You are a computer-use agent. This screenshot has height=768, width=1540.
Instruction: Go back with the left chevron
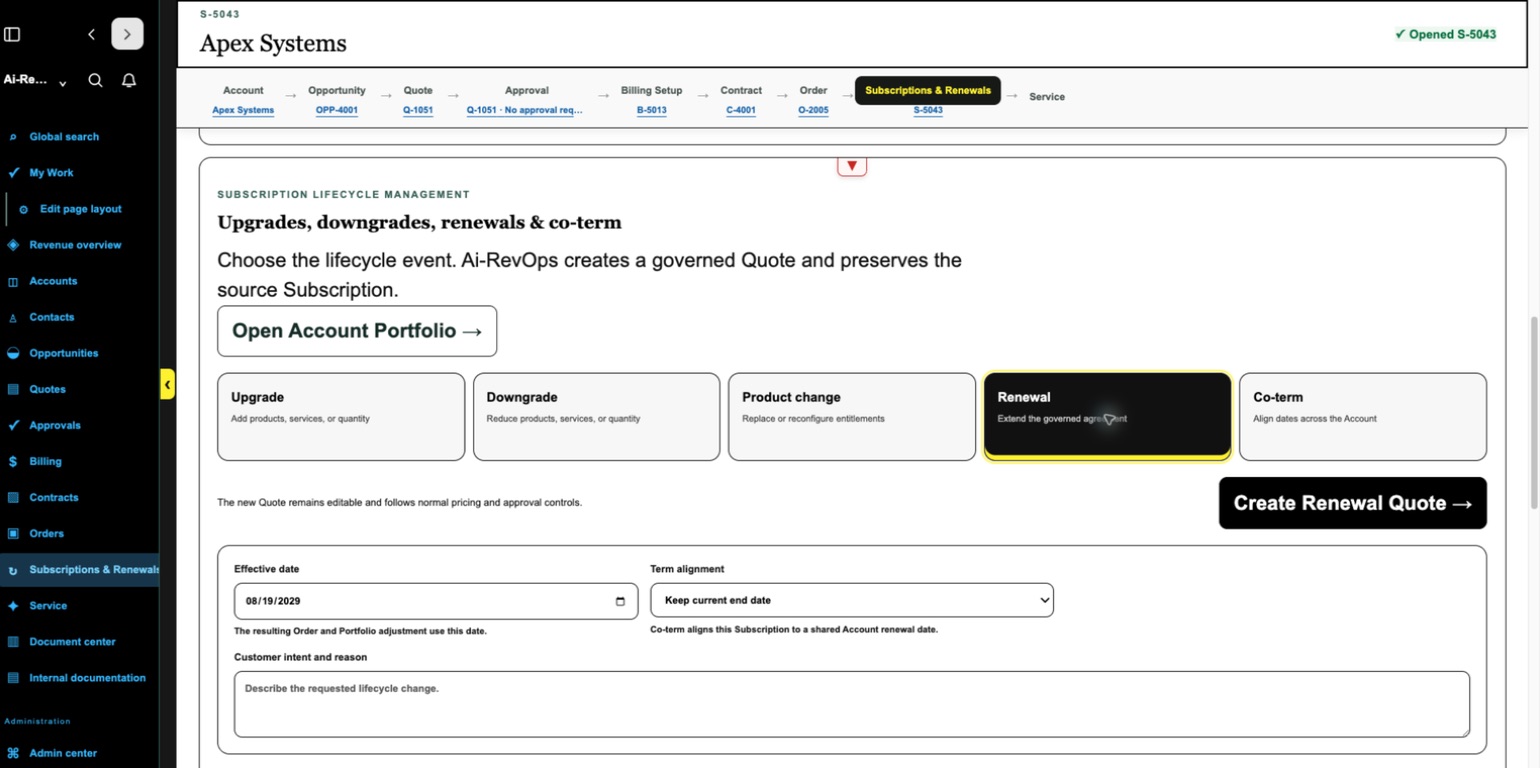(91, 34)
